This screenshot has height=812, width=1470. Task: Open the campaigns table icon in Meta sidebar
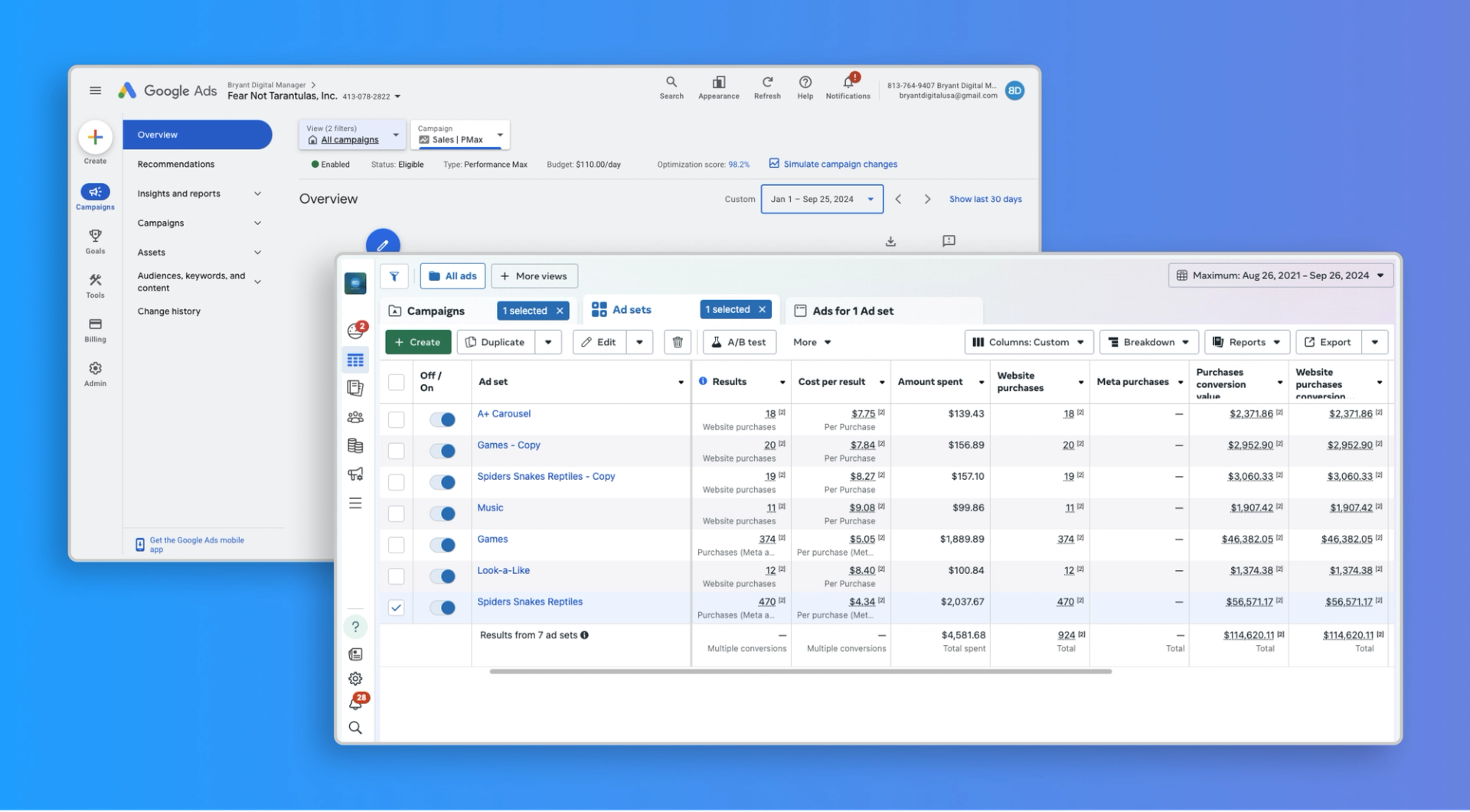355,360
